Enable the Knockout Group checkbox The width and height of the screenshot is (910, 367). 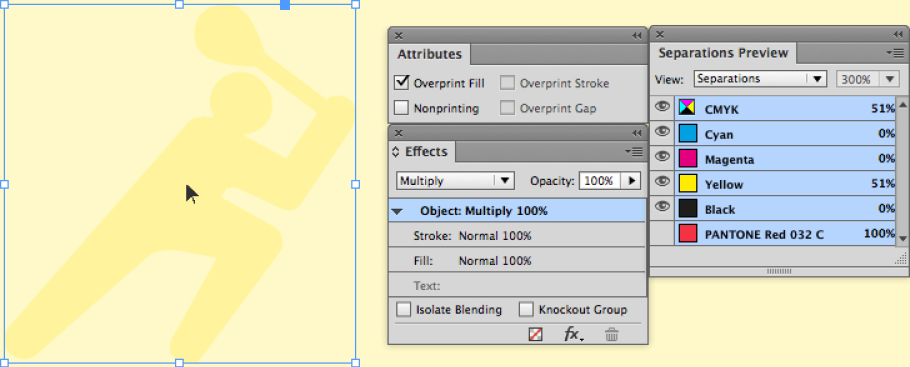pos(526,309)
